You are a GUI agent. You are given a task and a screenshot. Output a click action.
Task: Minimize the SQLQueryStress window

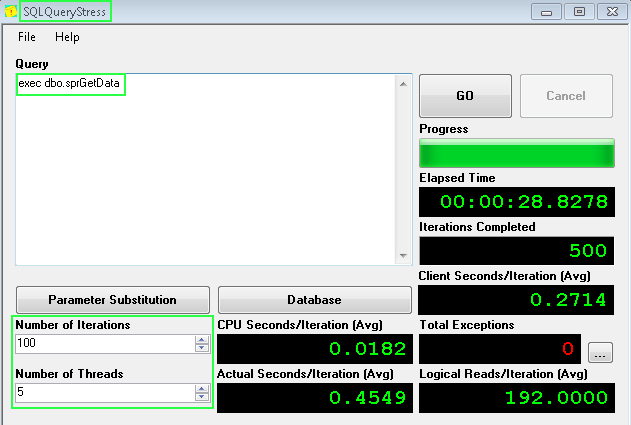coord(546,12)
